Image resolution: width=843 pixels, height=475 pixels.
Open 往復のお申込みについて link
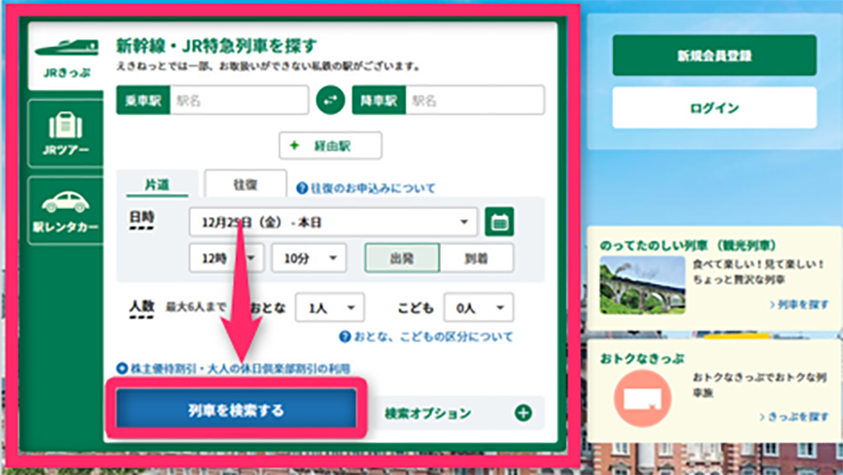click(373, 188)
